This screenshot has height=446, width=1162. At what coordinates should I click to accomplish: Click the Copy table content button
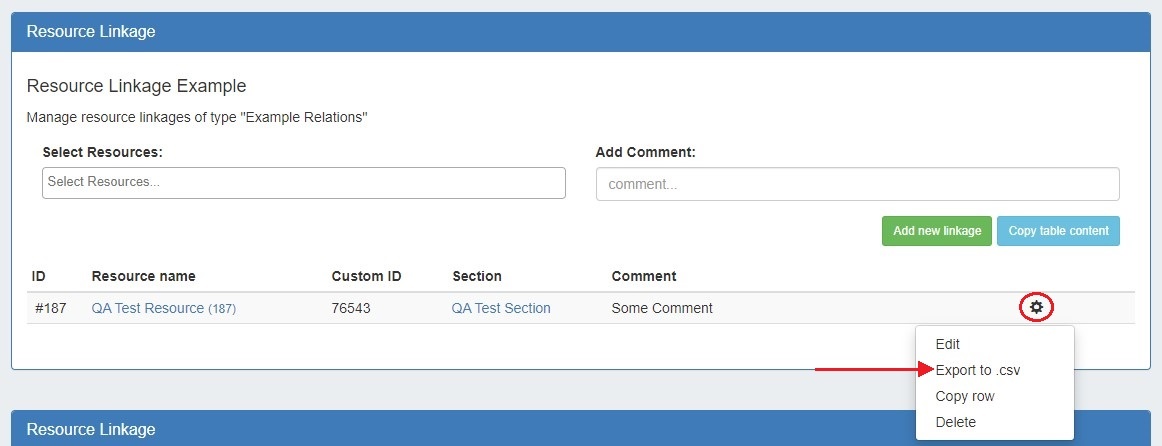1058,231
